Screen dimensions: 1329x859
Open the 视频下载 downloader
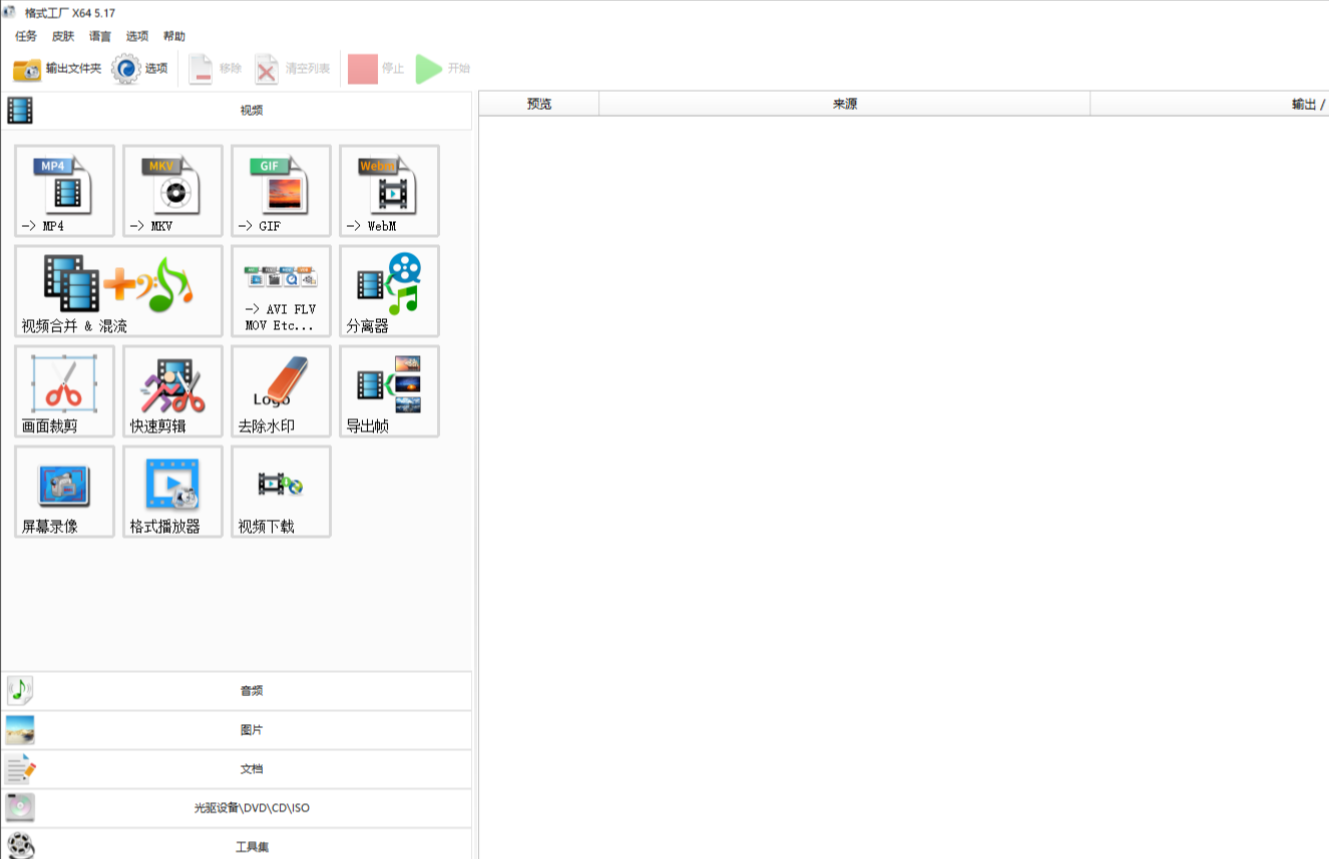(281, 491)
